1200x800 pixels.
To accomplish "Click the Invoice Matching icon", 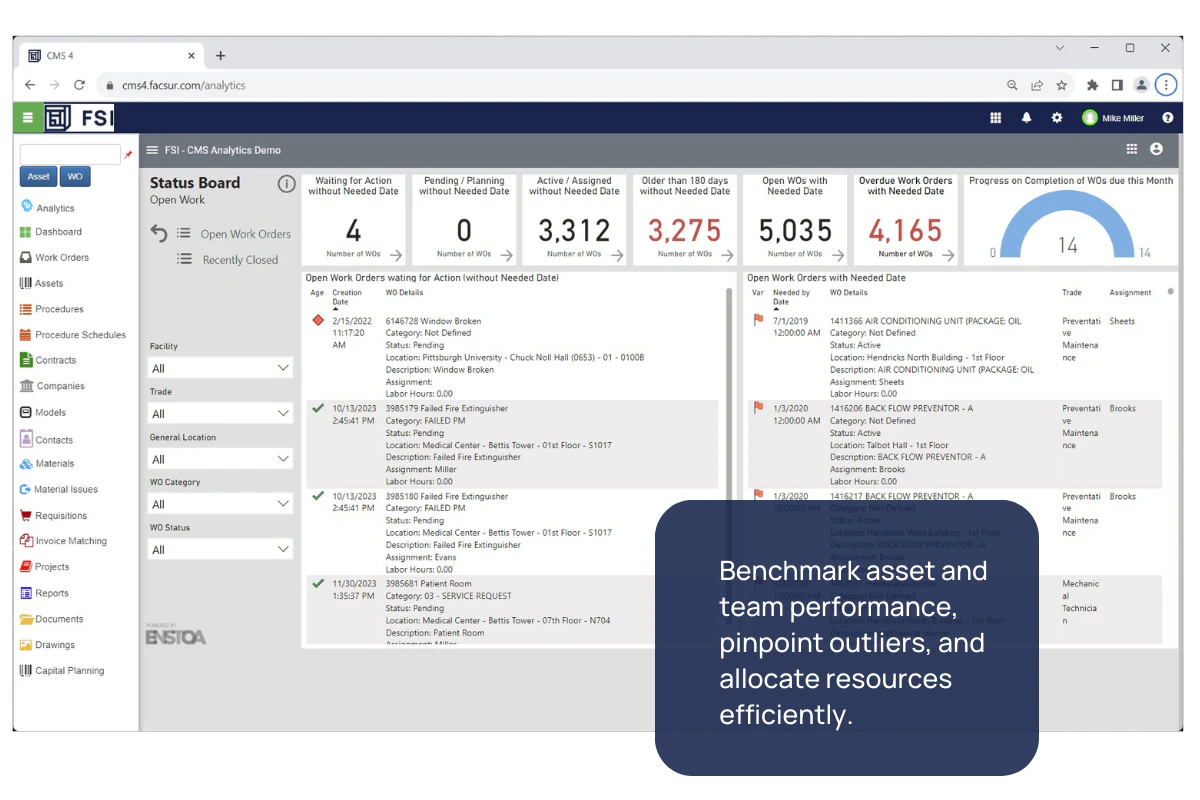I will (x=25, y=540).
